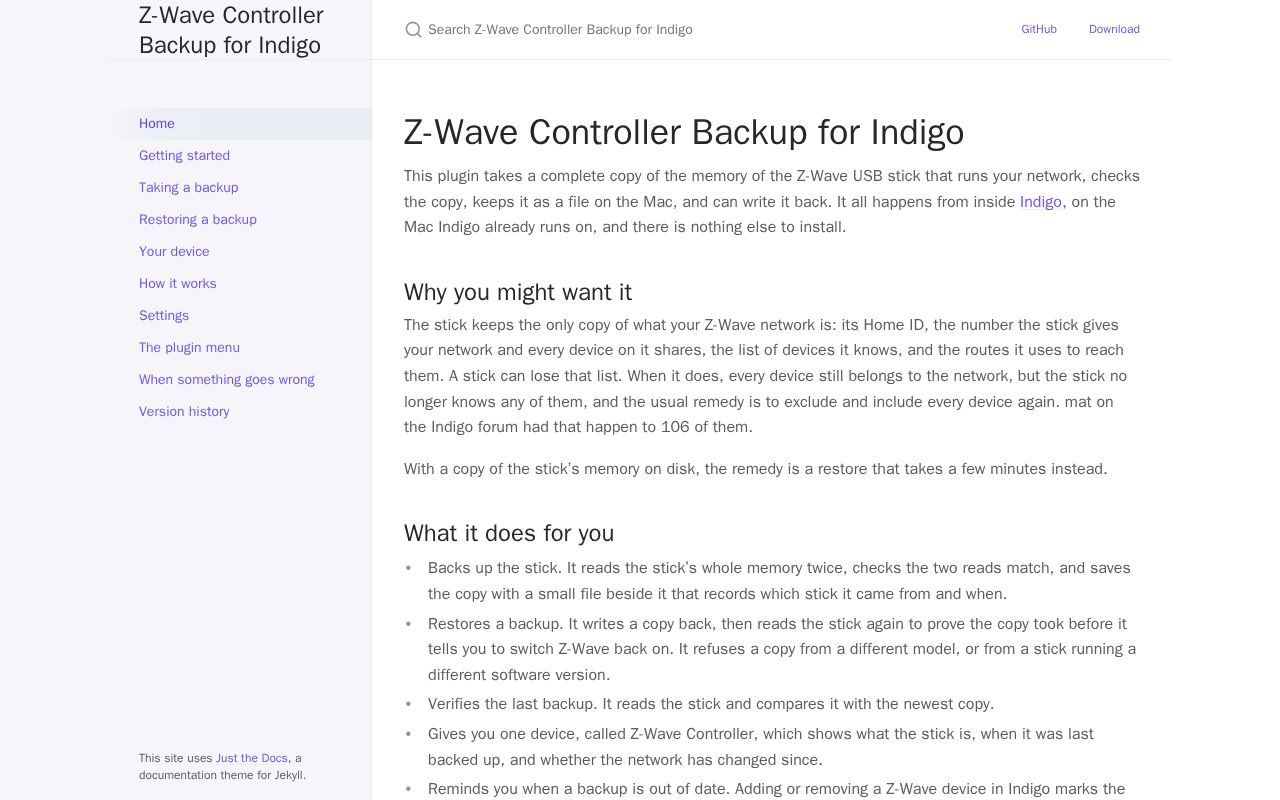Click the bullet 'Verifies the last backup'

[711, 704]
